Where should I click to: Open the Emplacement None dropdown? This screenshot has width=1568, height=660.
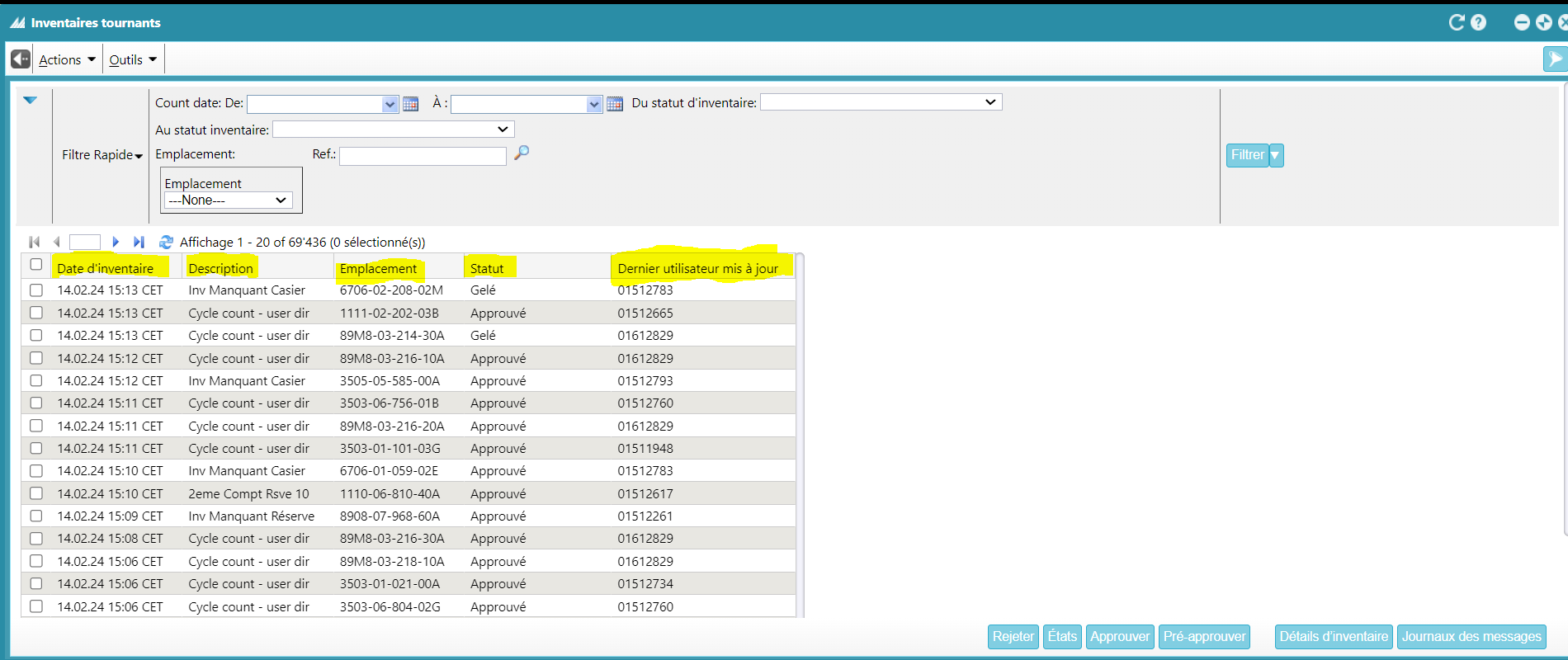228,200
